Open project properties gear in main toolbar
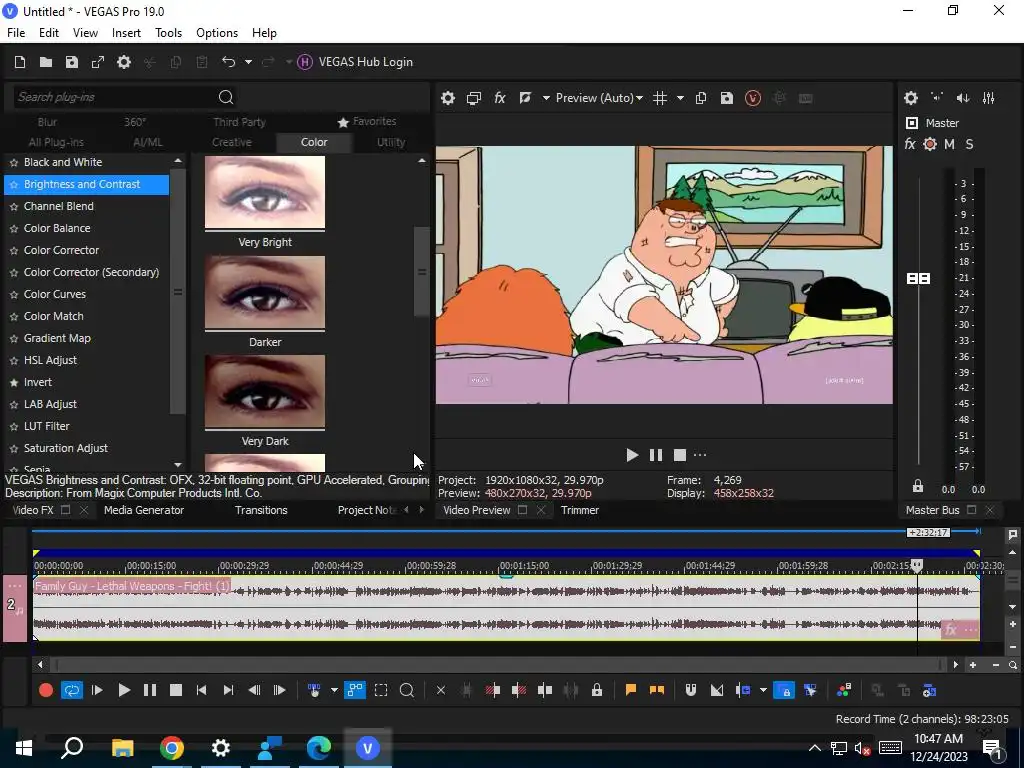The image size is (1024, 768). point(123,62)
